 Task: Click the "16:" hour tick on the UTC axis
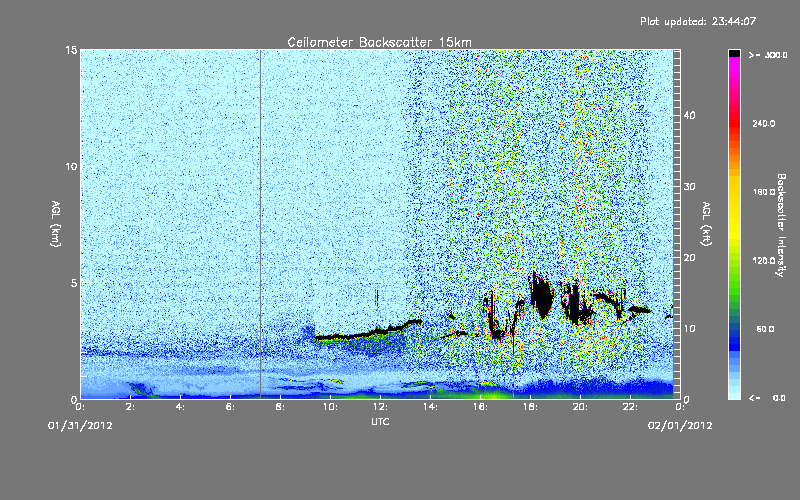481,407
